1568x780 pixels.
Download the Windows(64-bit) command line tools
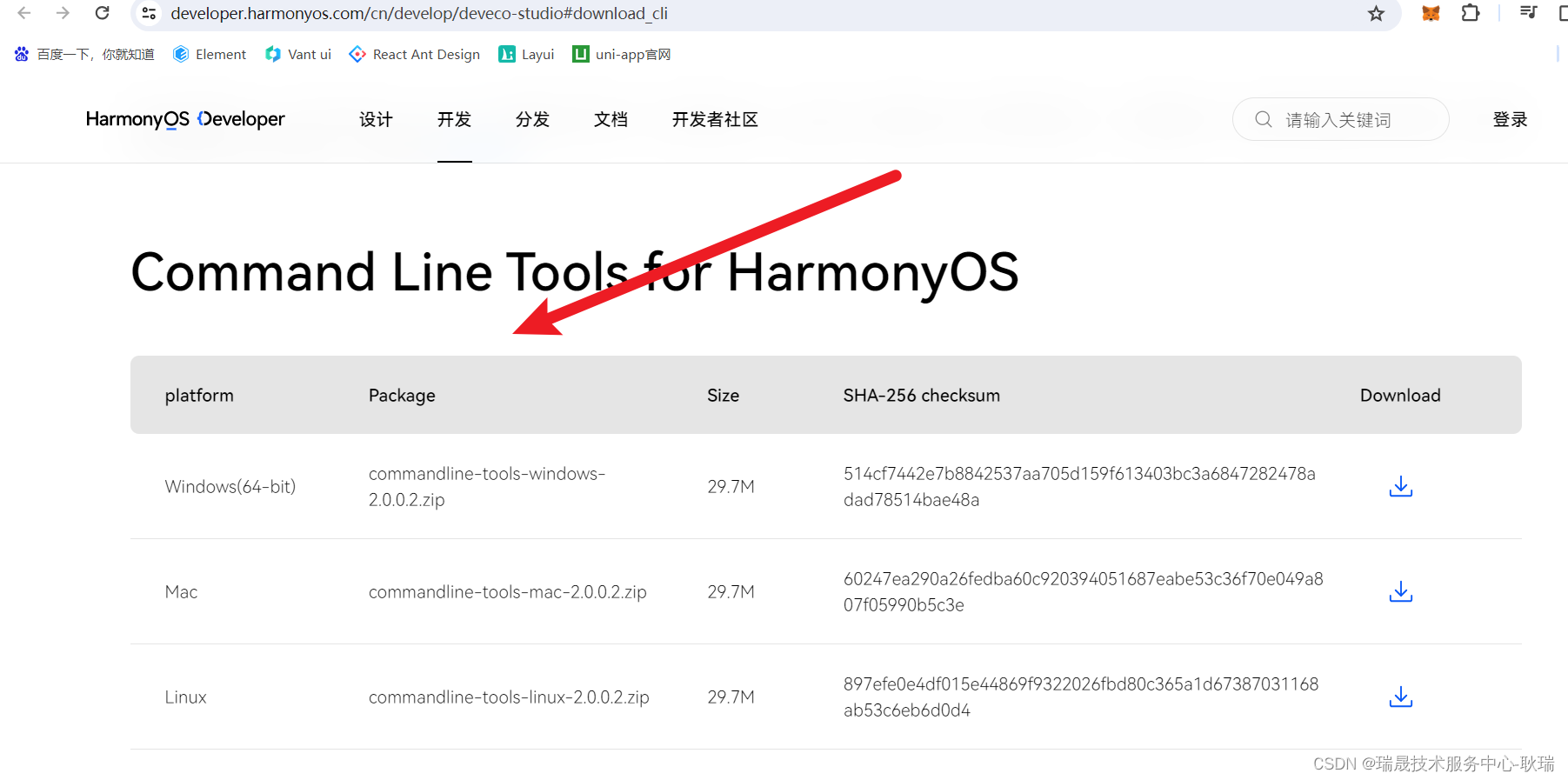tap(1400, 487)
